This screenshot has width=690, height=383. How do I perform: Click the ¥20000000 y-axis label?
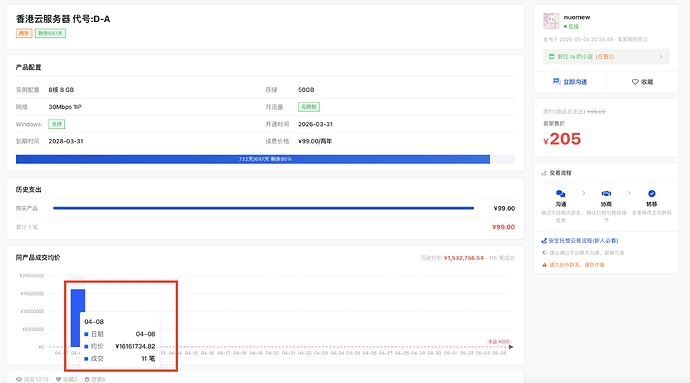[x=32, y=276]
